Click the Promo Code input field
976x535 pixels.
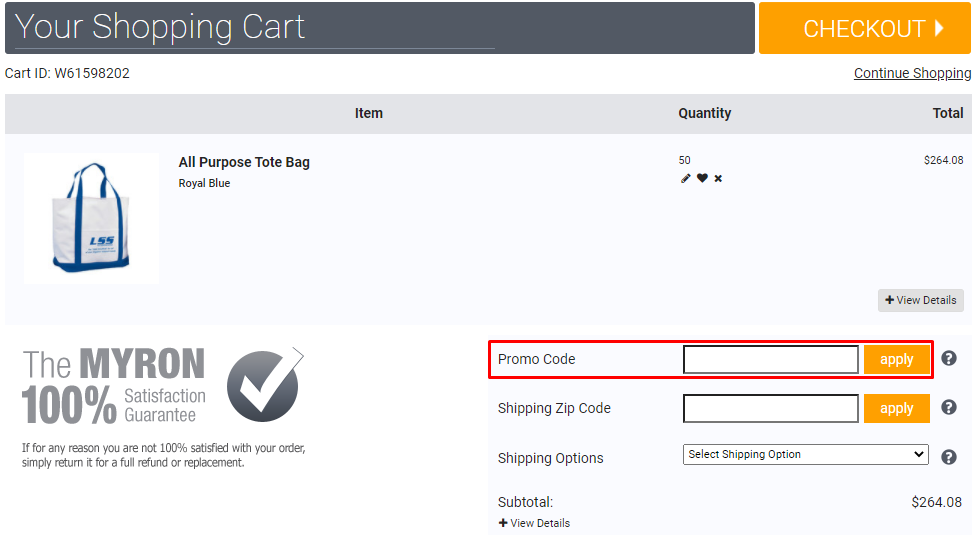771,360
